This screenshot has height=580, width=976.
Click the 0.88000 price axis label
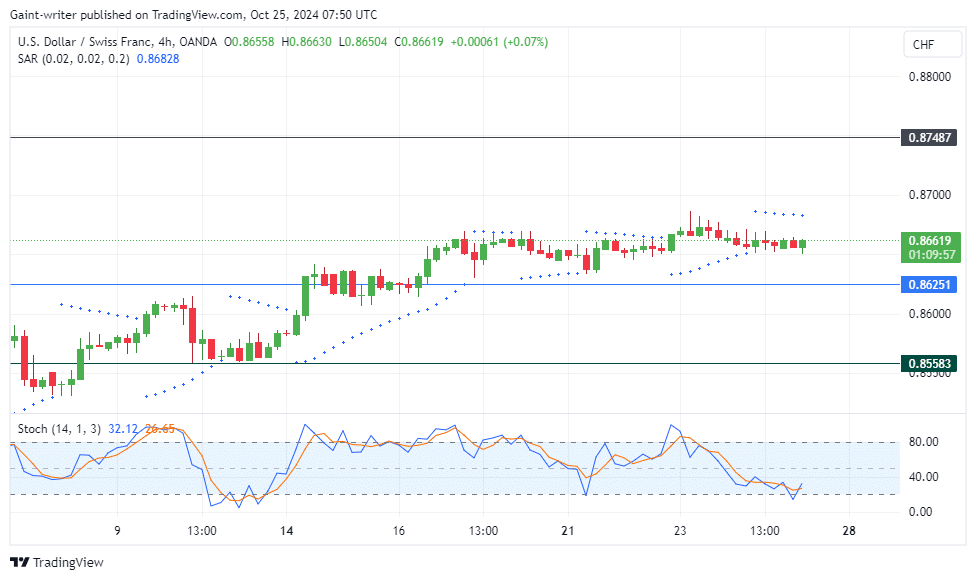click(929, 77)
